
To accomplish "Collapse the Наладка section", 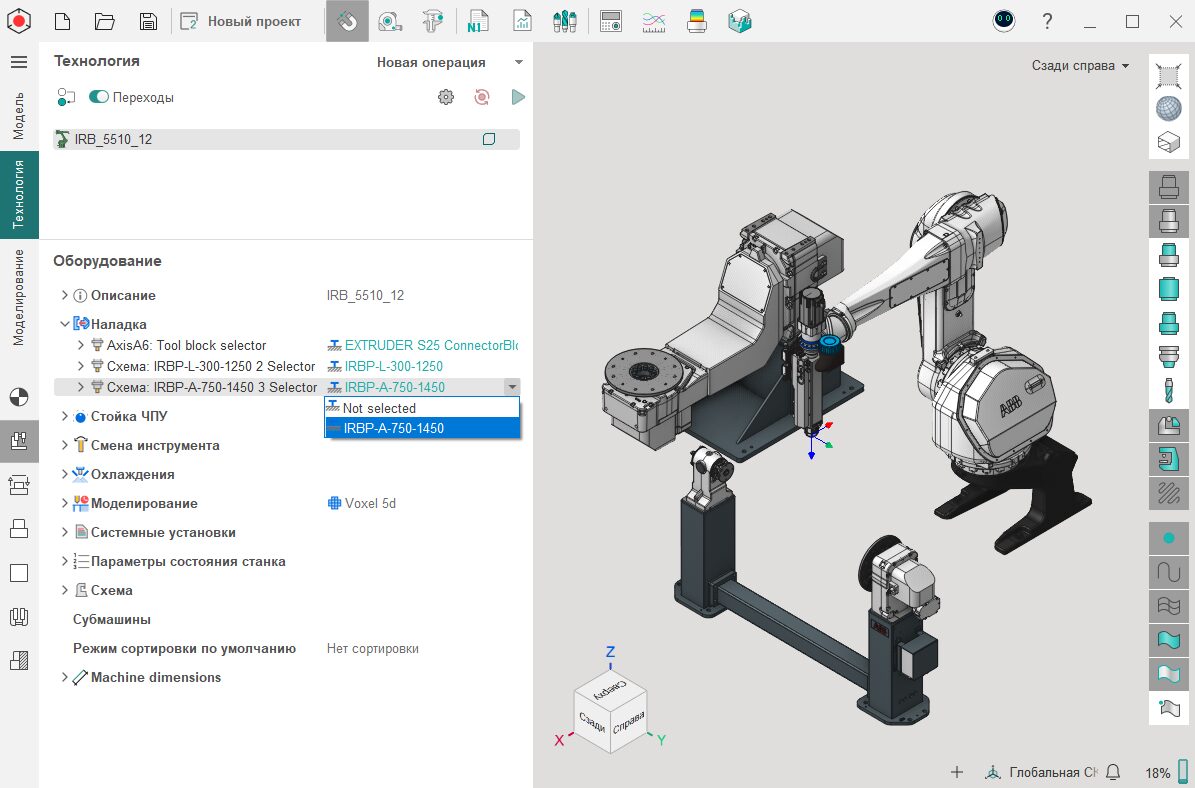I will click(65, 324).
